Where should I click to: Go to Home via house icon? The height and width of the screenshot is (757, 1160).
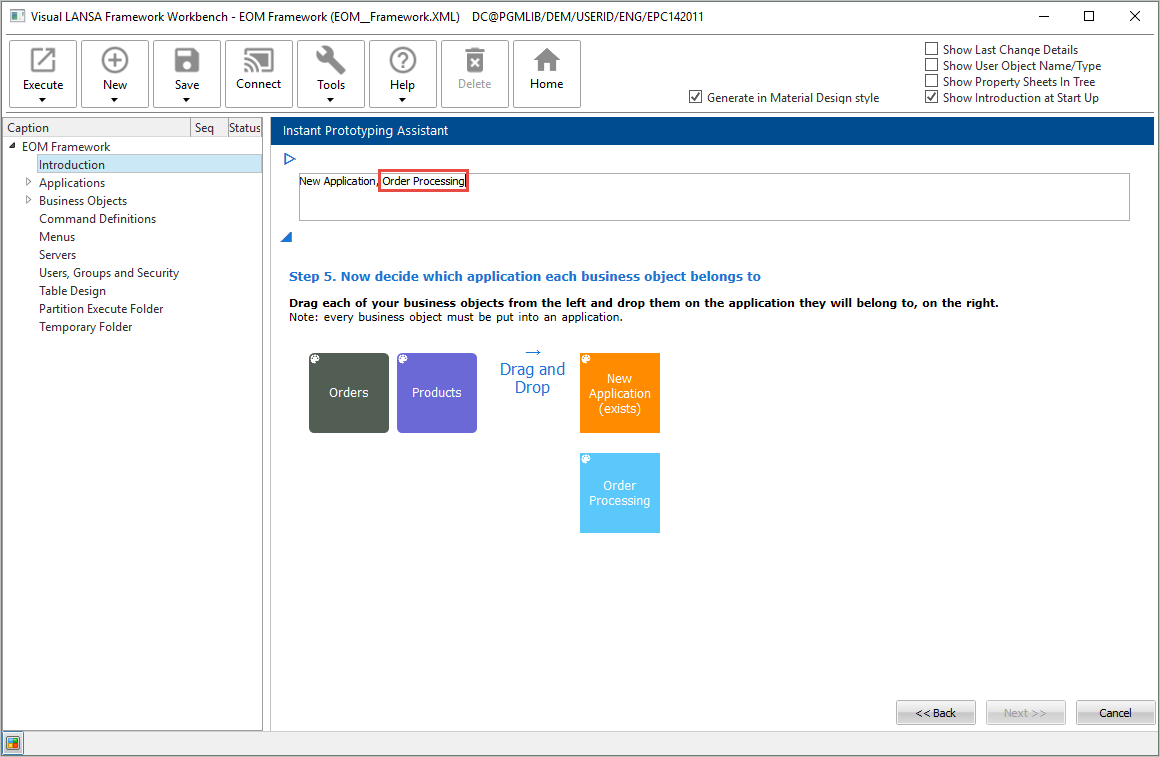pos(547,62)
